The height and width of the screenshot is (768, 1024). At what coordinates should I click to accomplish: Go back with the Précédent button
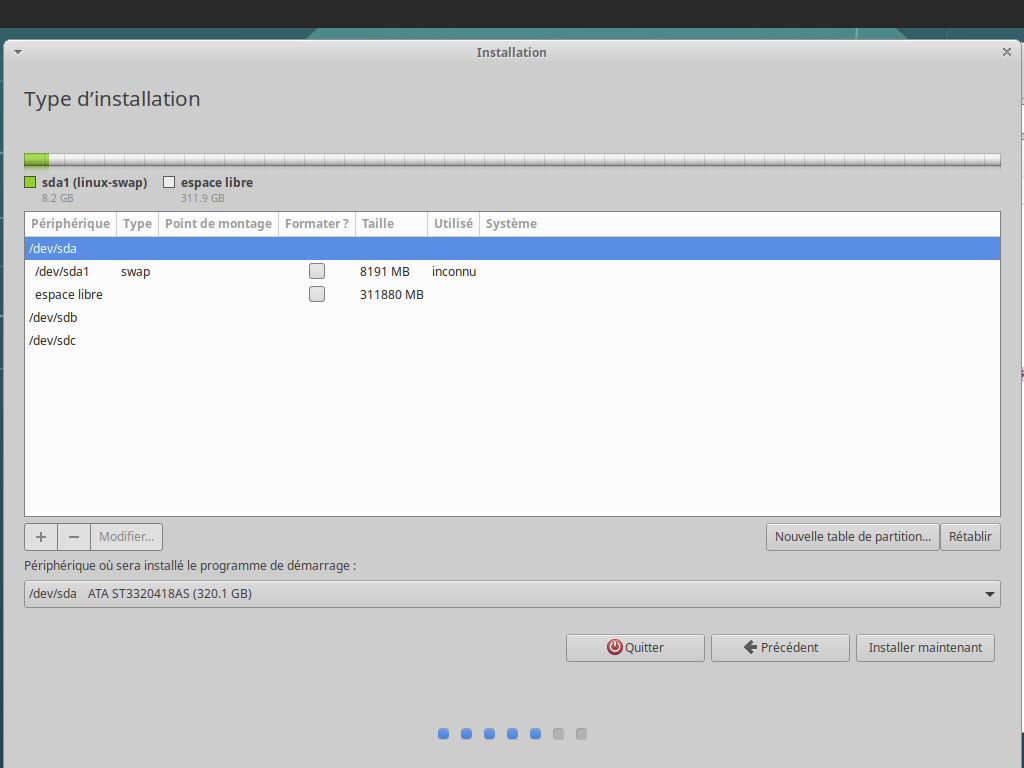pyautogui.click(x=780, y=648)
